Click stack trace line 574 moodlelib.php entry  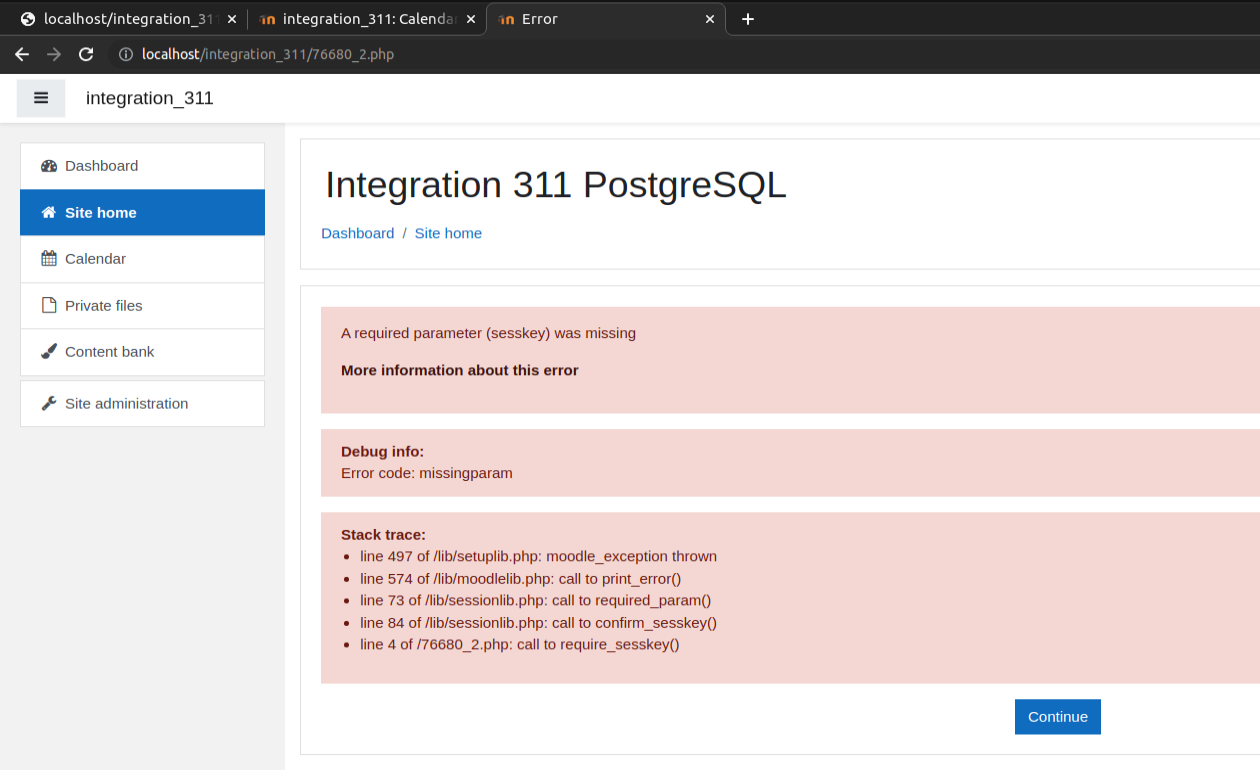coord(520,579)
